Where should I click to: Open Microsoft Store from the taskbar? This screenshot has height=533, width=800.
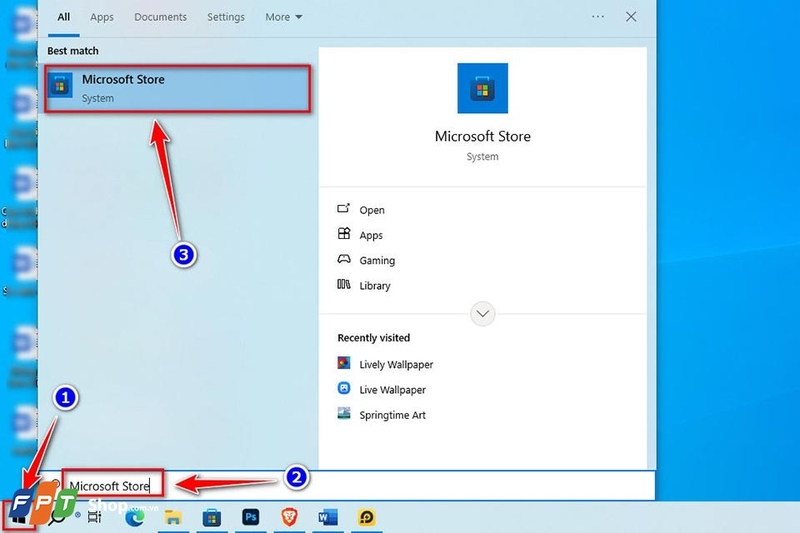point(212,518)
